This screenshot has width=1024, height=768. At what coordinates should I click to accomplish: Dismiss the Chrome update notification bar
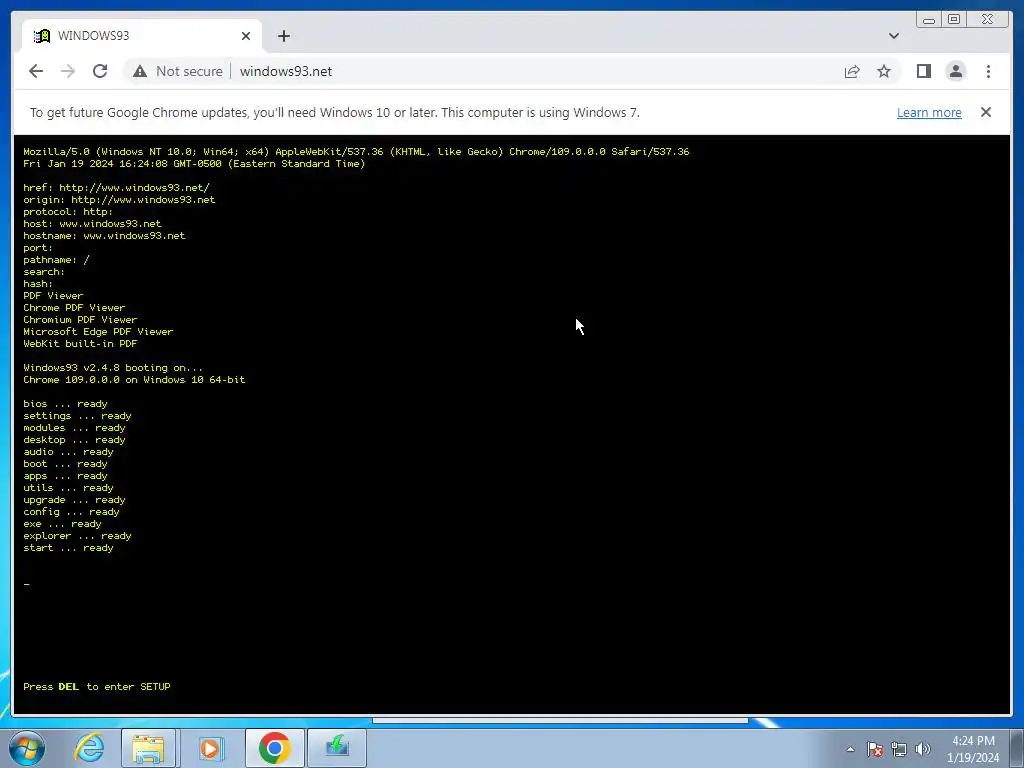point(985,112)
